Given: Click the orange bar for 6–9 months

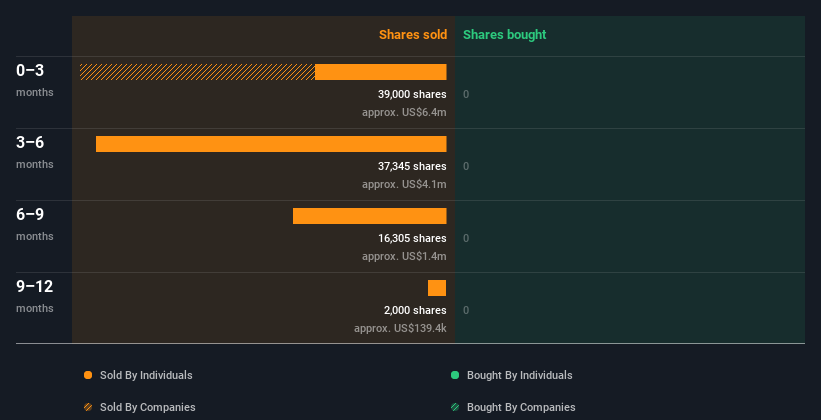Looking at the screenshot, I should click(370, 216).
